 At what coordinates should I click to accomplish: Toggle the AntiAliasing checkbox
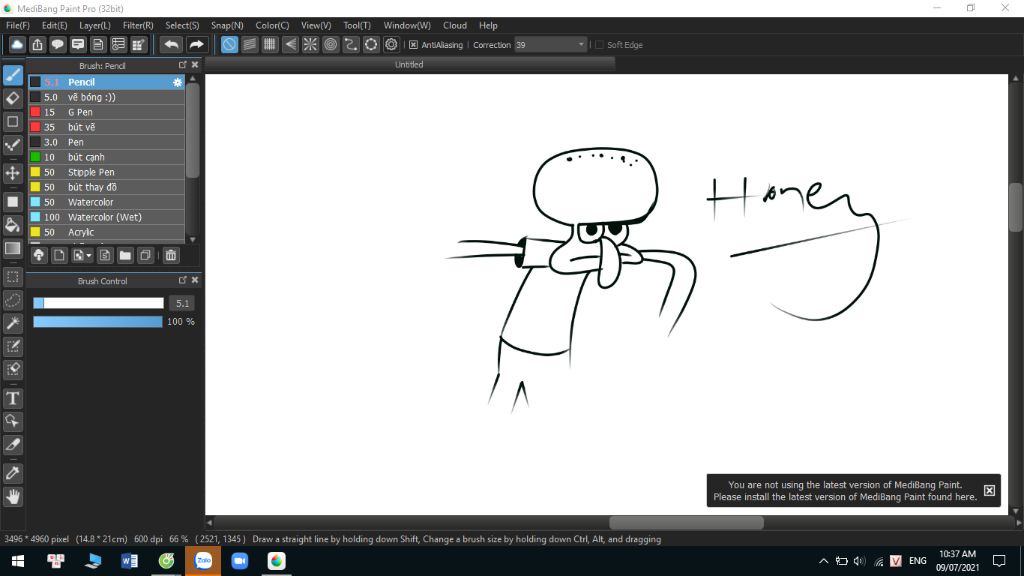413,45
